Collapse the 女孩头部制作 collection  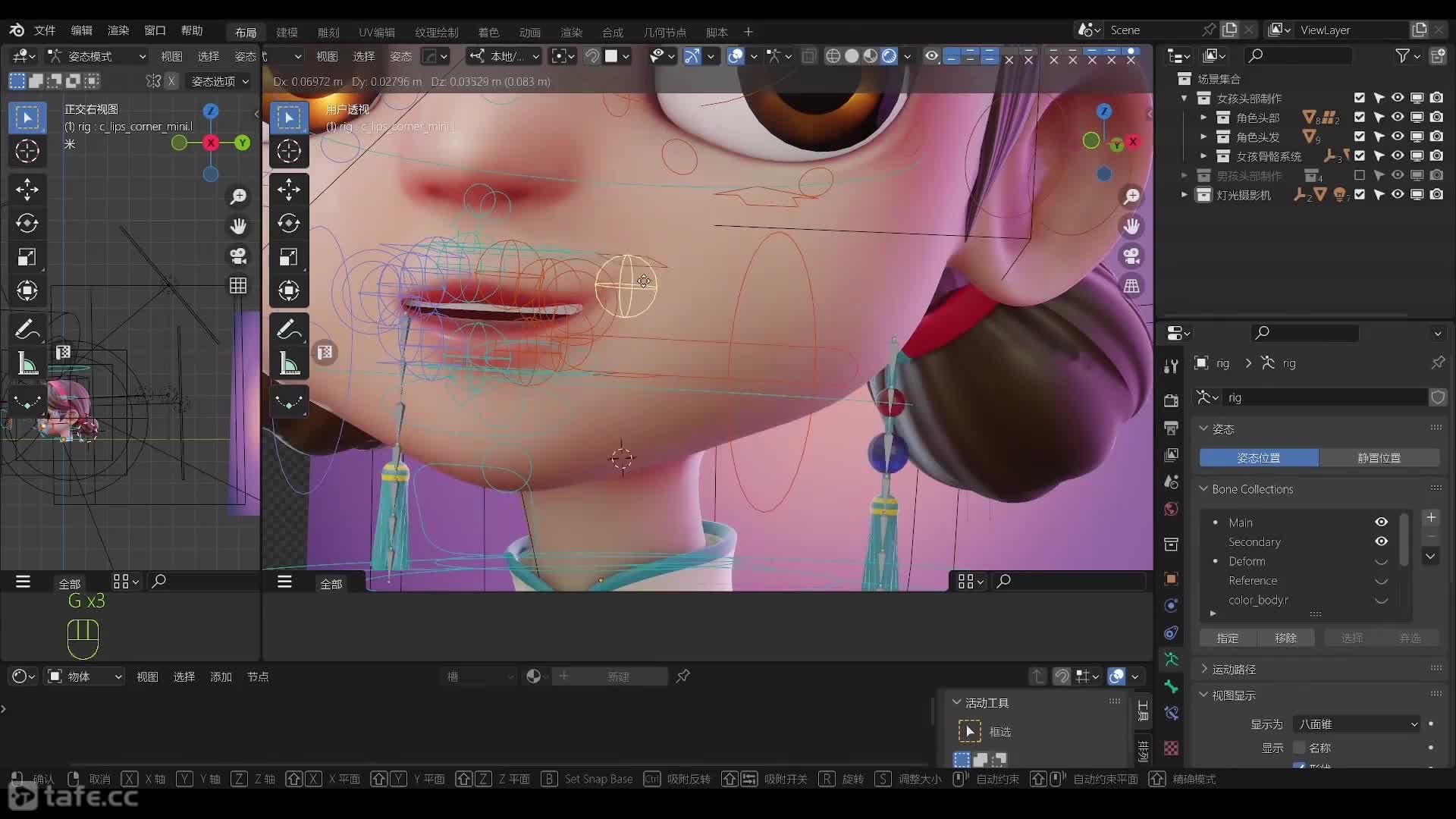coord(1185,99)
